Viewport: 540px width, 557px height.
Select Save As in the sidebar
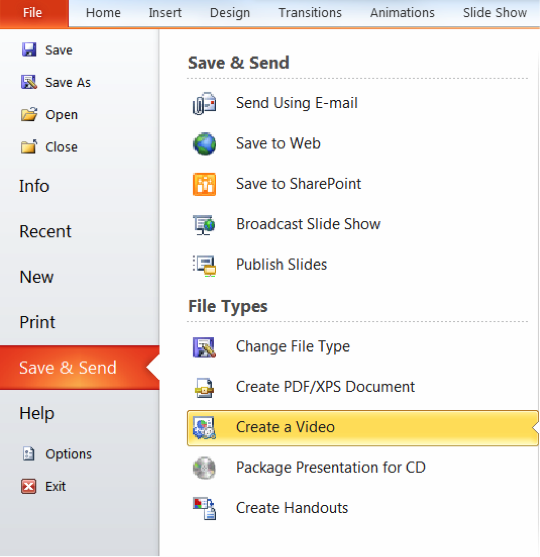tap(68, 82)
